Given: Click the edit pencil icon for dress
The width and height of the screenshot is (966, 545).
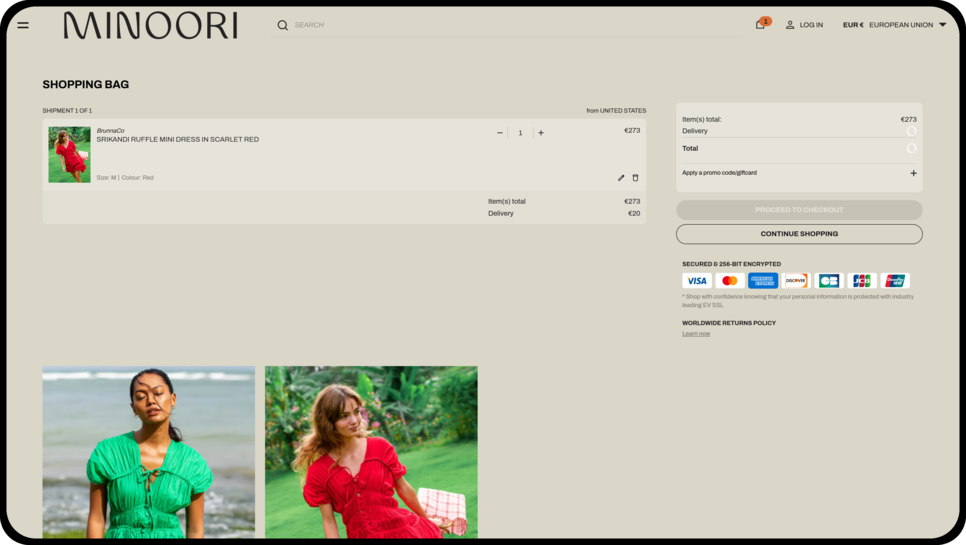Looking at the screenshot, I should point(621,178).
